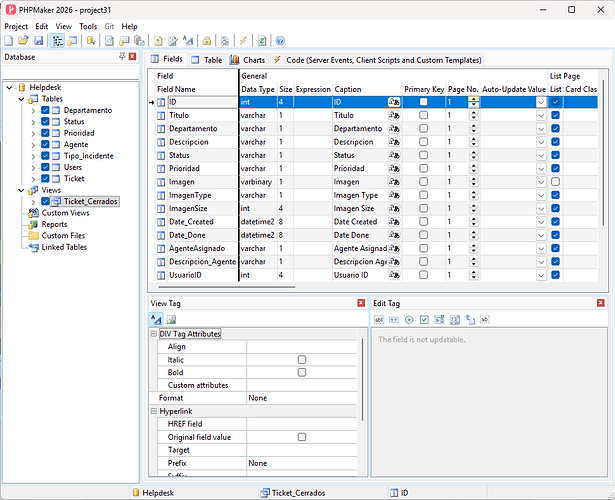The height and width of the screenshot is (500, 615).
Task: Open Auto-Update Value dropdown for ID row
Action: 541,102
